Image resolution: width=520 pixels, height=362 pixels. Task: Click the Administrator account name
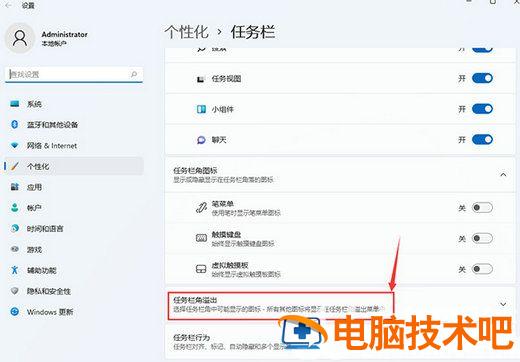coord(64,34)
